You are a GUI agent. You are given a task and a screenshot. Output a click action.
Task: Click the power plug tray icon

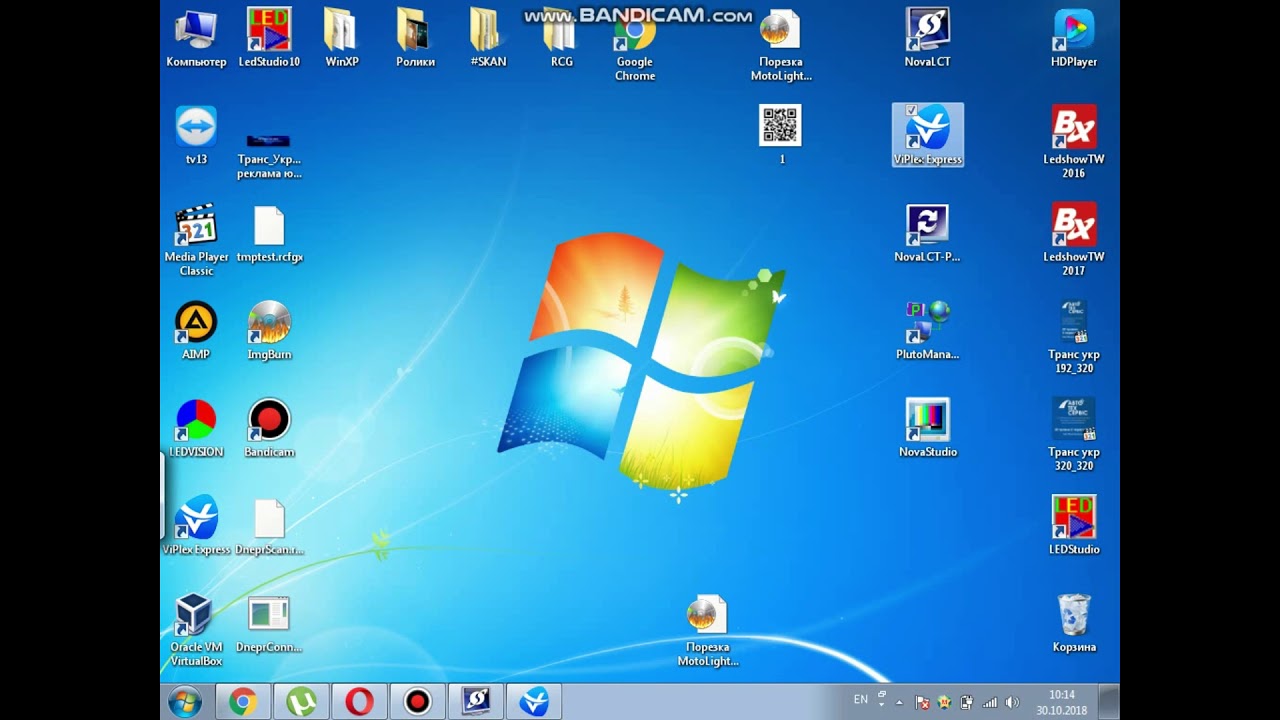pyautogui.click(x=967, y=702)
